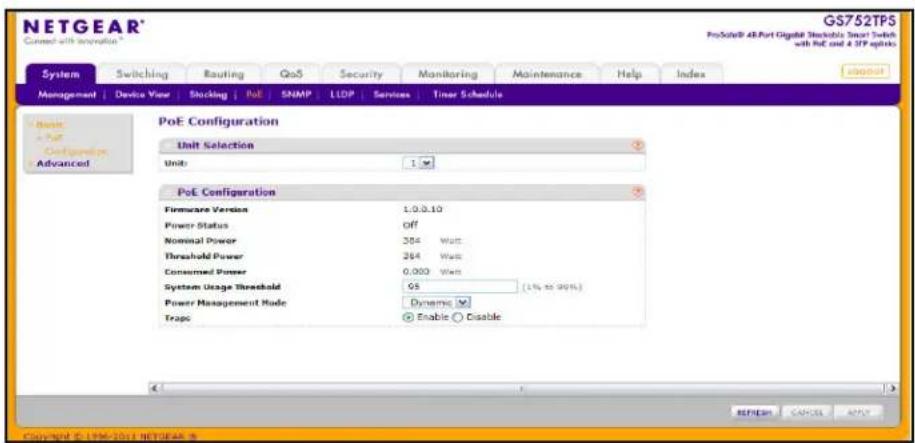Open the PoE submenu
The image size is (915, 443).
(254, 95)
